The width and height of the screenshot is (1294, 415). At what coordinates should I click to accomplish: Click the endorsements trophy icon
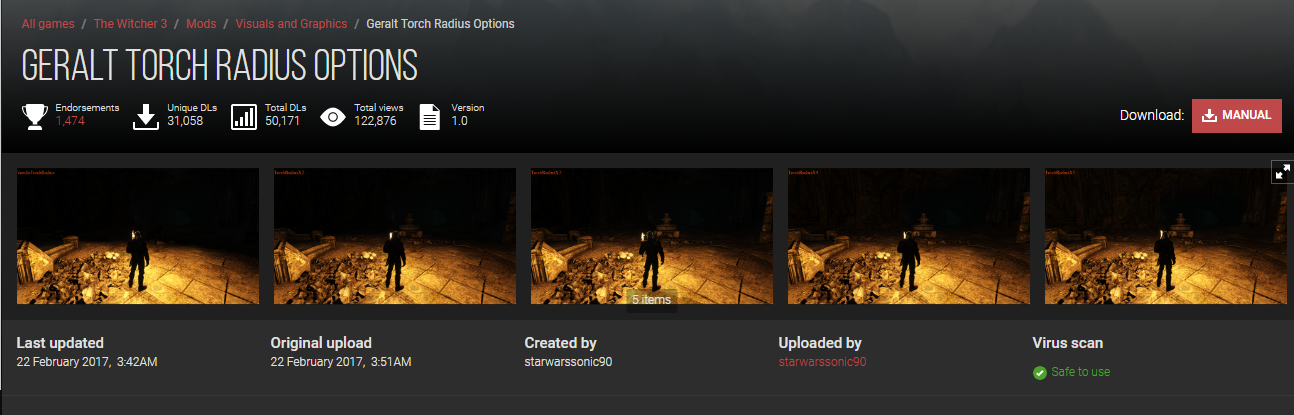coord(35,116)
